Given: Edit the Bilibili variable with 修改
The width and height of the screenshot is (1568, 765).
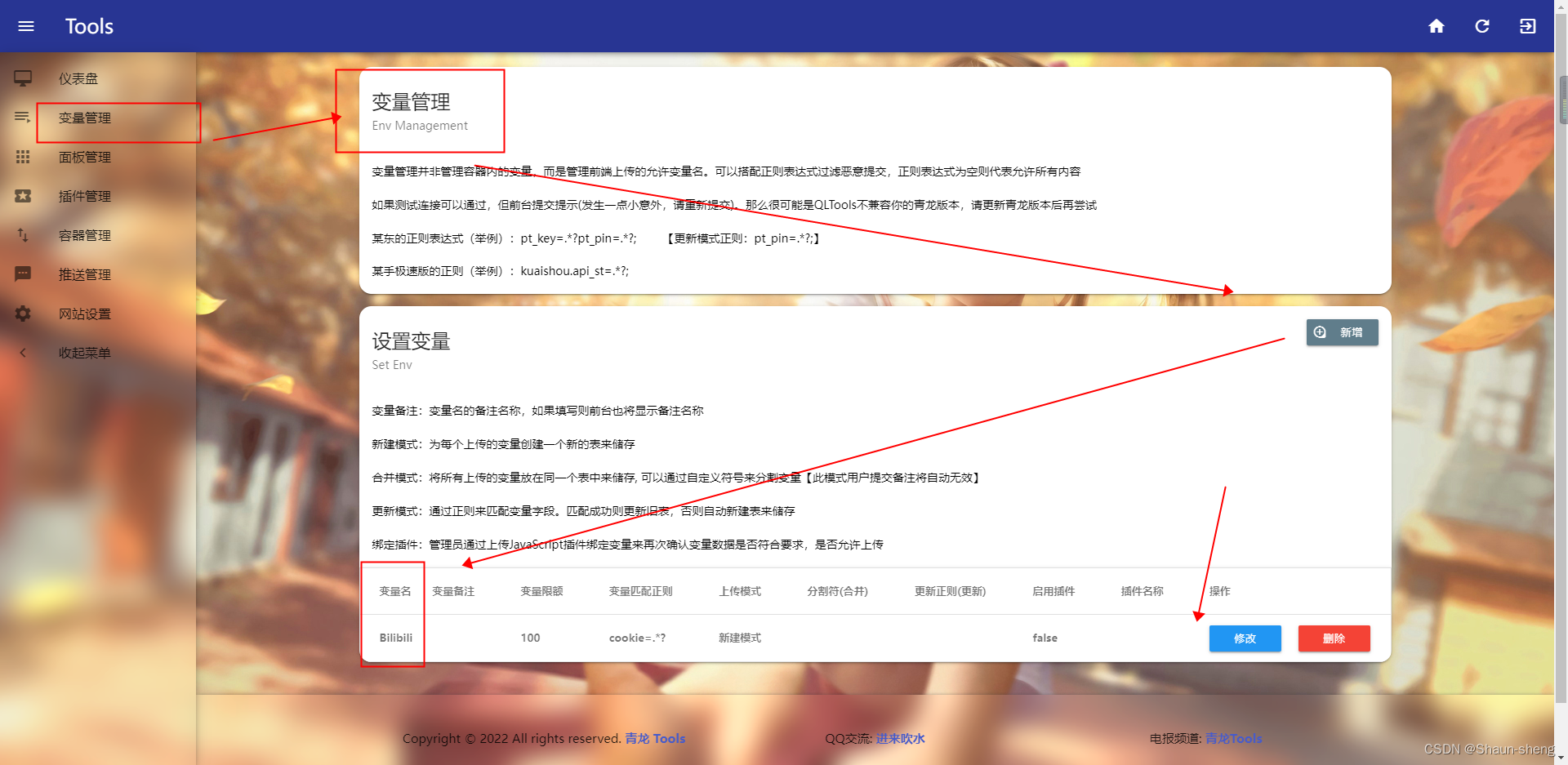Looking at the screenshot, I should point(1245,638).
